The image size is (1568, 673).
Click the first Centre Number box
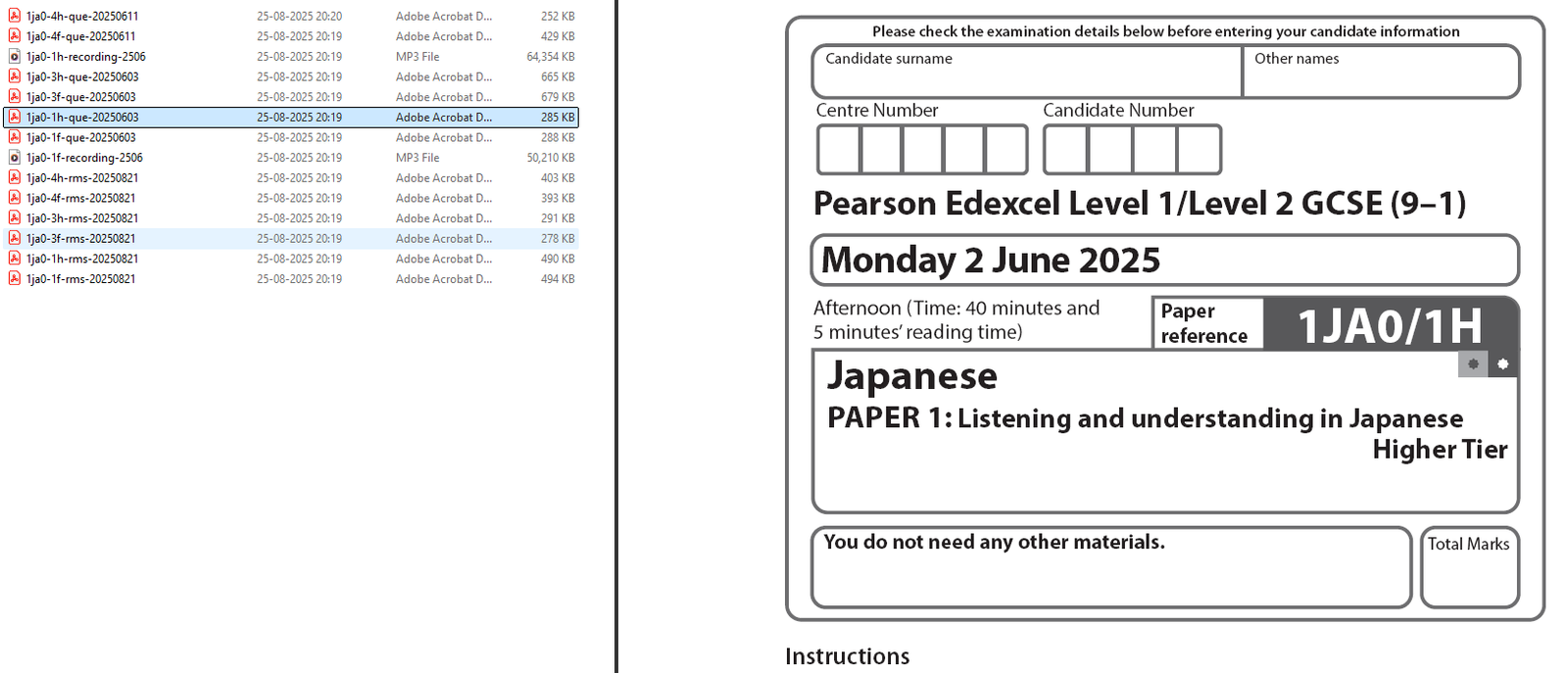(x=839, y=150)
